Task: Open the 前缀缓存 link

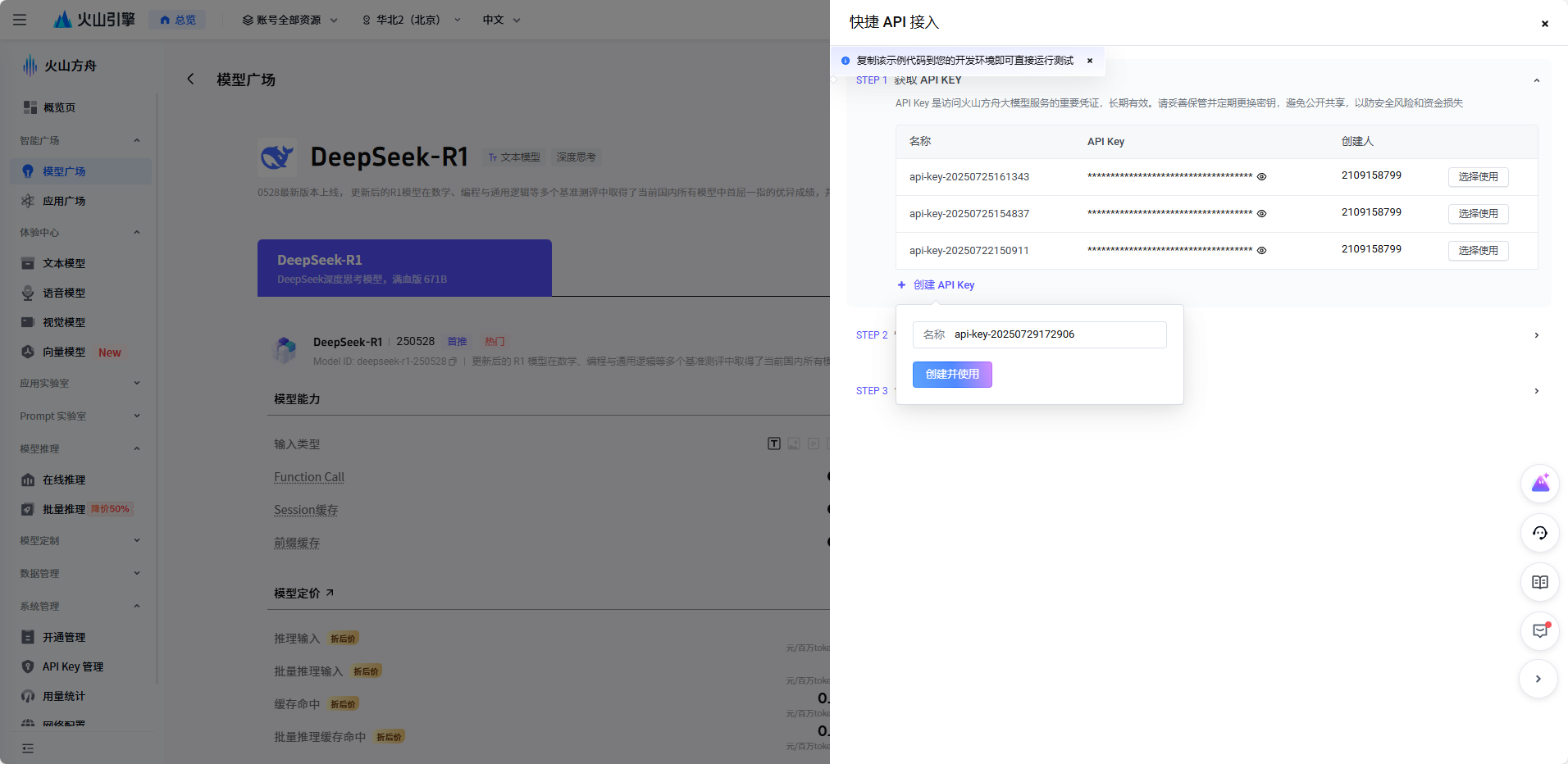Action: click(x=297, y=543)
